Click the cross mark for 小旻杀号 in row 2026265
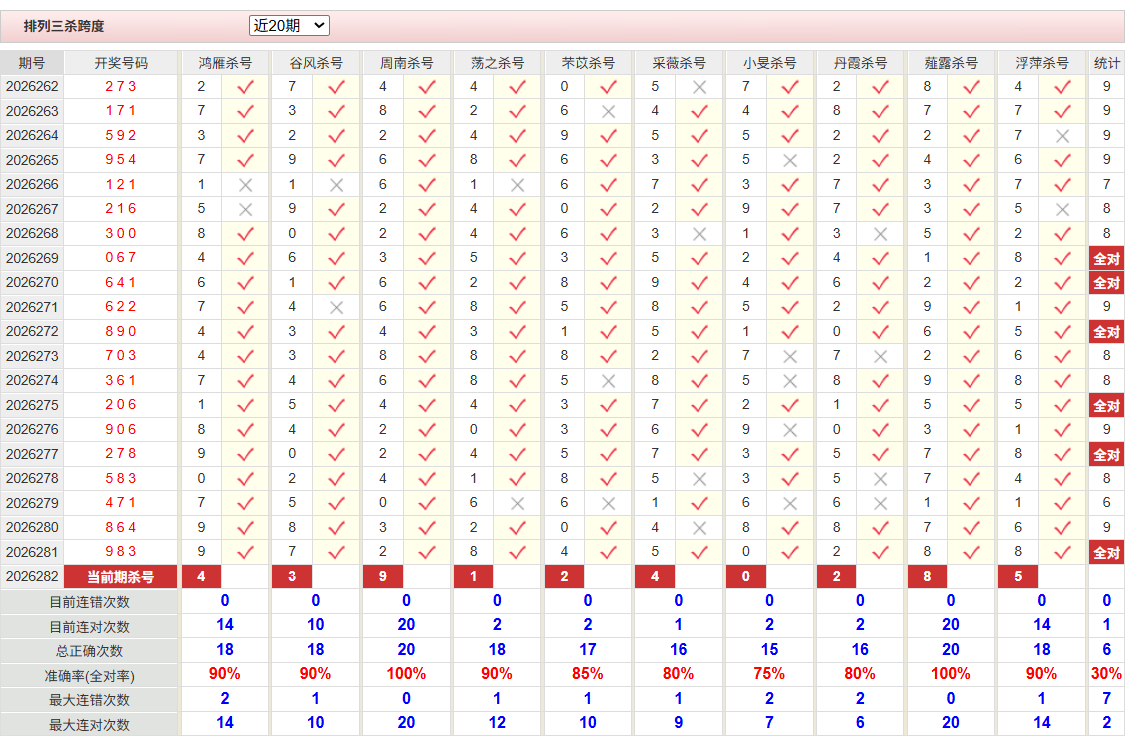Viewport: 1137px width, 751px height. pos(790,161)
